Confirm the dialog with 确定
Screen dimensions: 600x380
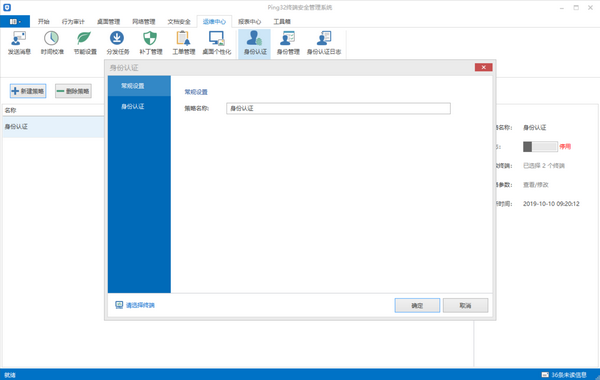(x=417, y=305)
